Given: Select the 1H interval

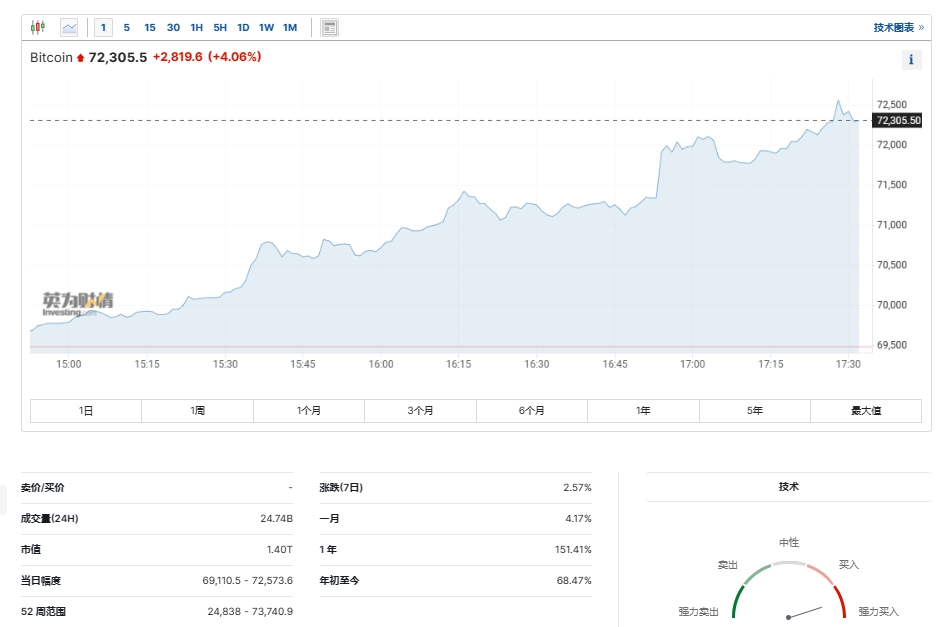Looking at the screenshot, I should click(x=197, y=27).
